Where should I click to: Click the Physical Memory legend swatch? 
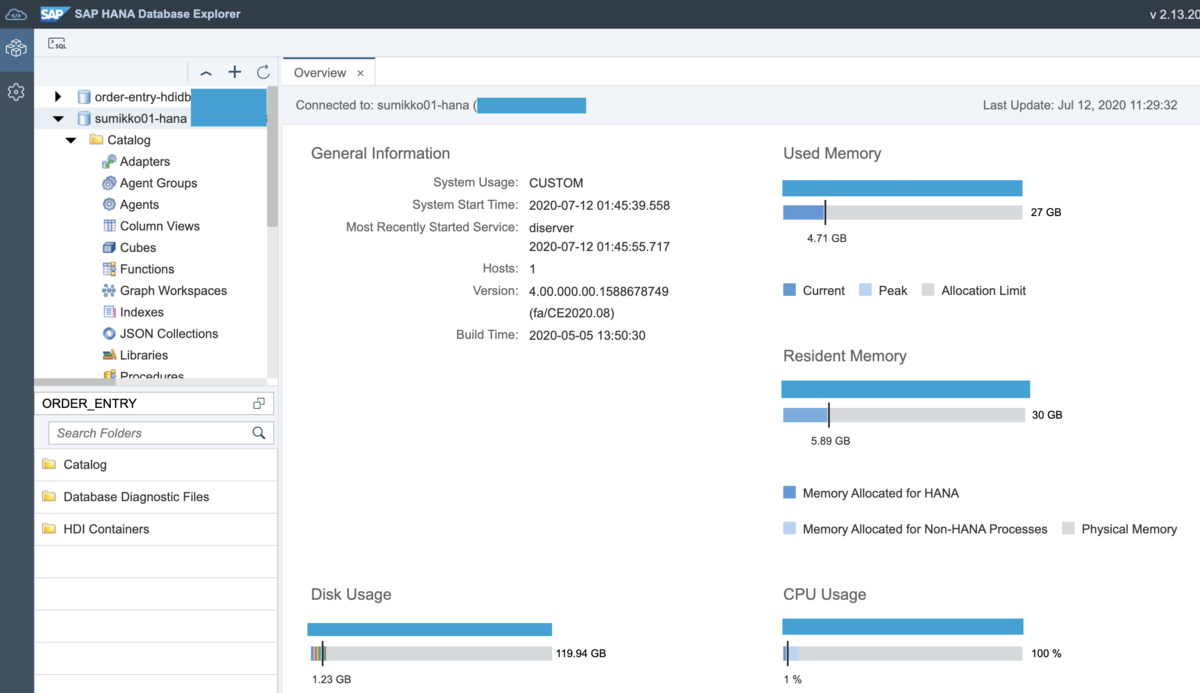(x=1068, y=528)
